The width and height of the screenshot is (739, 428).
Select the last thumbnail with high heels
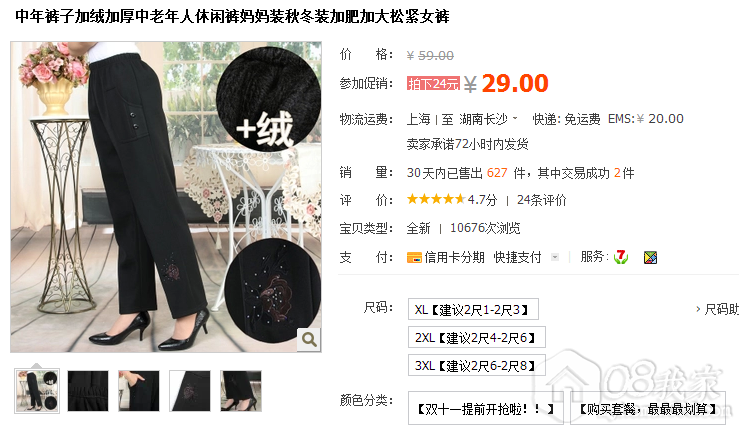pos(241,391)
